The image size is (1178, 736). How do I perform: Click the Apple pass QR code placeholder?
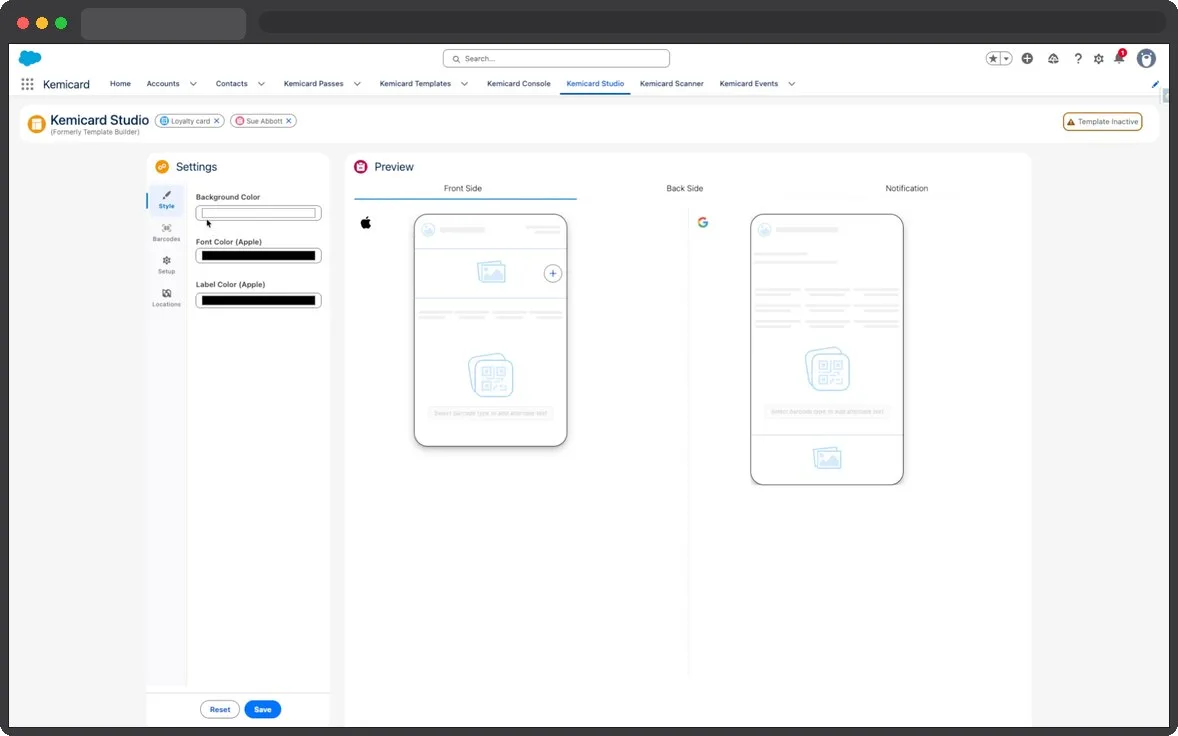click(491, 375)
